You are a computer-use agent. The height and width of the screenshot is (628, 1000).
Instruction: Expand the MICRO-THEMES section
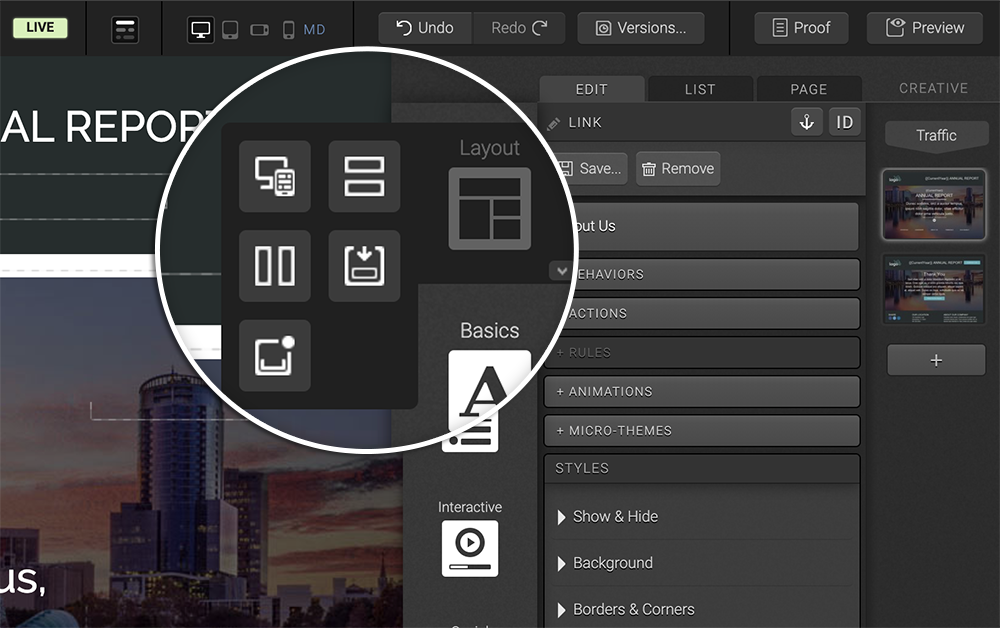point(702,430)
